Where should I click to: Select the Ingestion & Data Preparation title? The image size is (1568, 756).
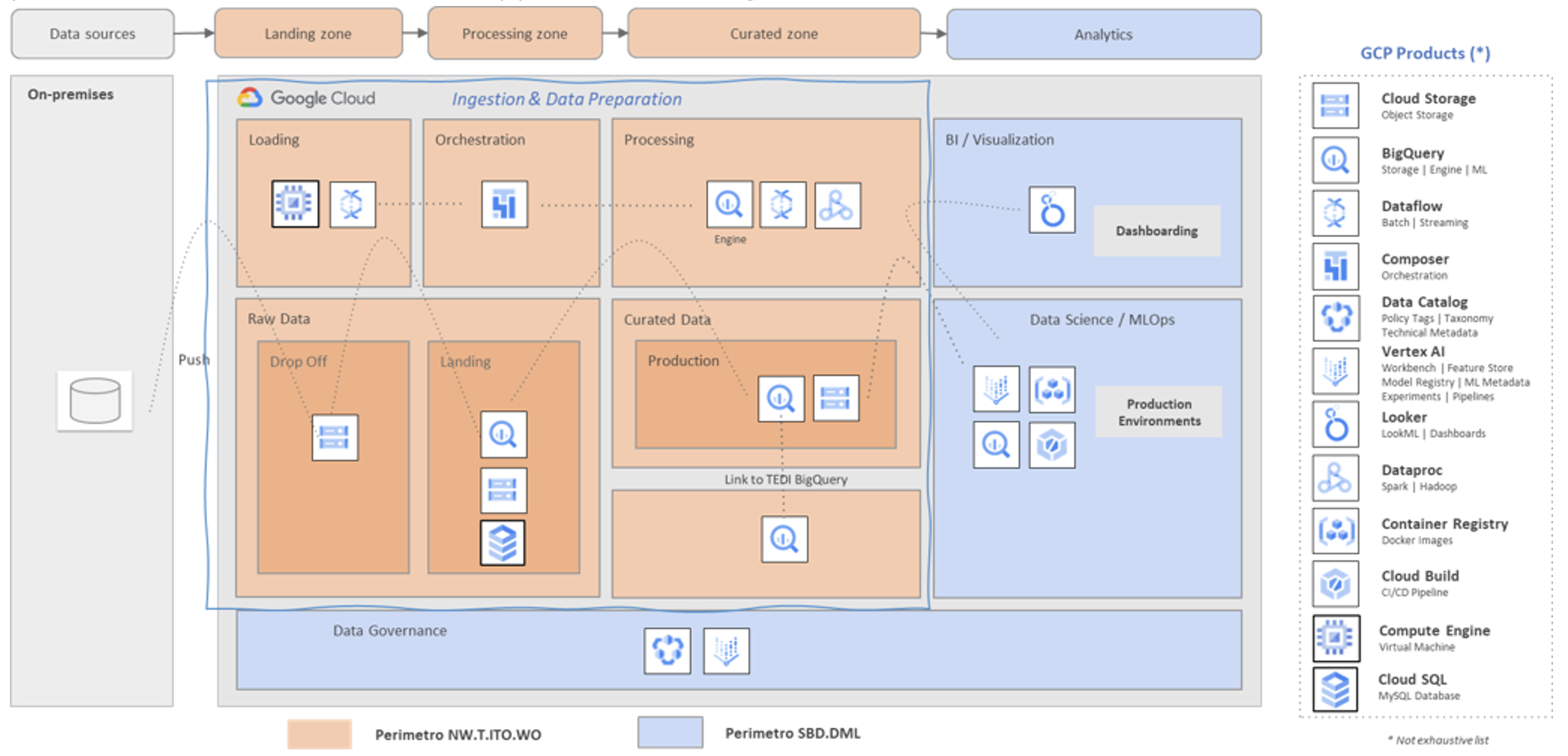click(x=567, y=99)
